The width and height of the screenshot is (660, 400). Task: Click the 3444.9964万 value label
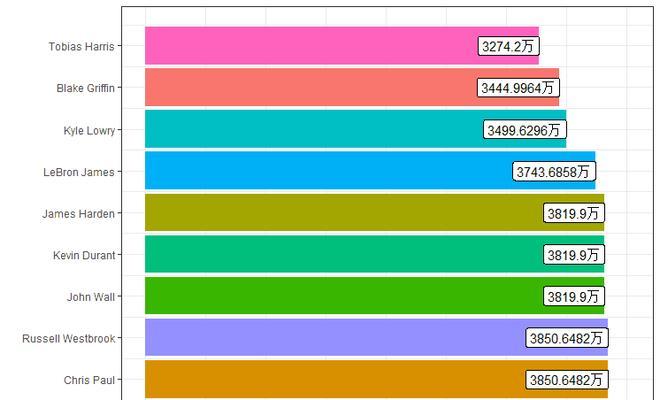[518, 88]
